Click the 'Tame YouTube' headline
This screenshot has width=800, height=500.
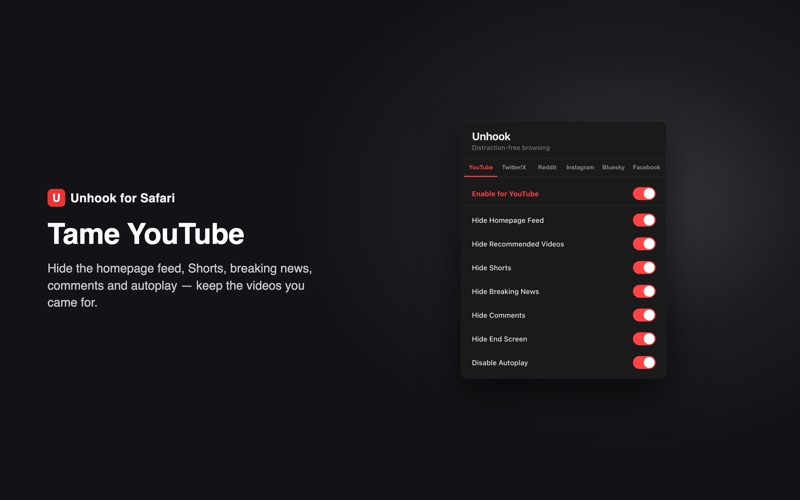146,234
